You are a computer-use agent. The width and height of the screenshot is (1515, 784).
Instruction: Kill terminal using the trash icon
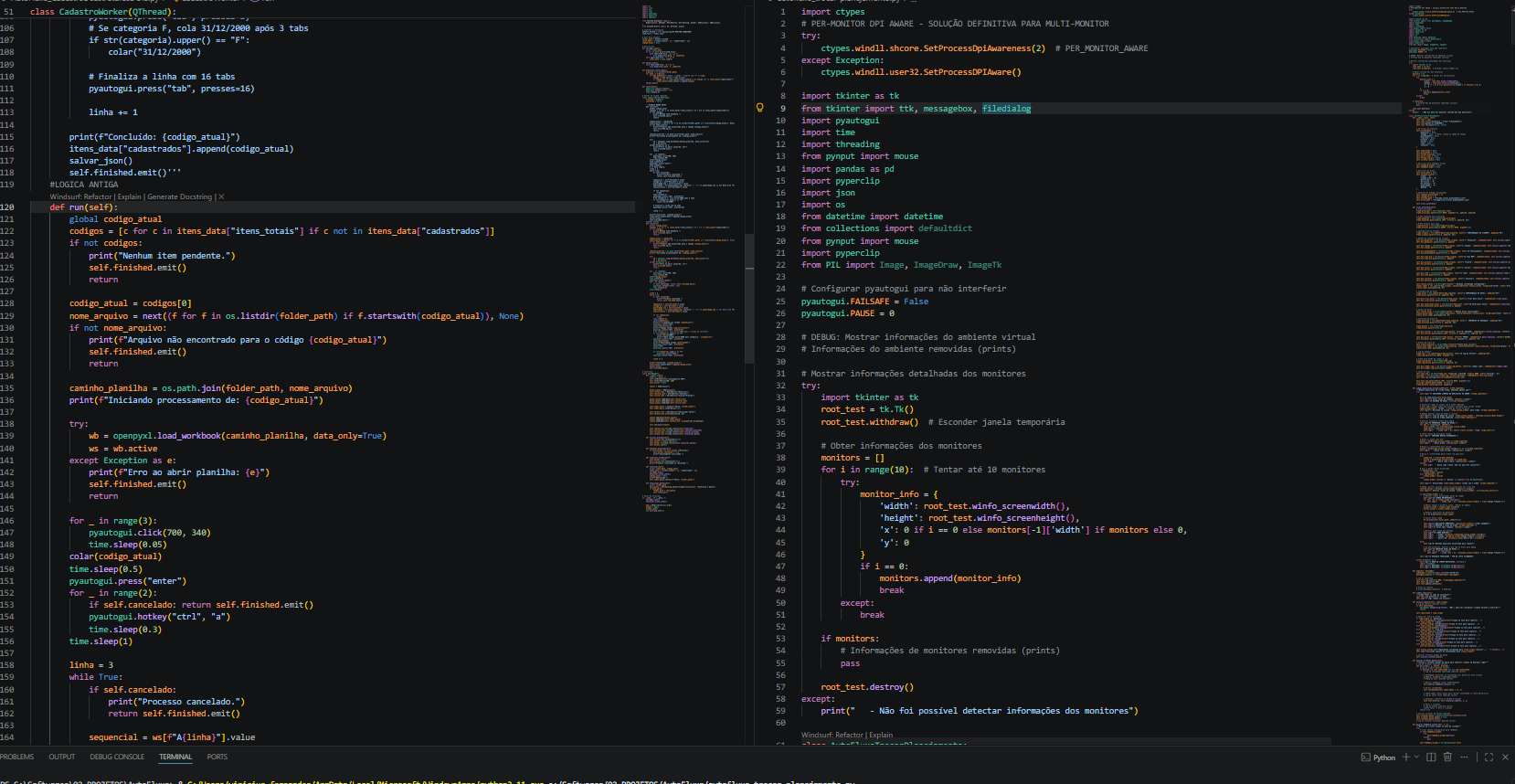coord(1447,758)
